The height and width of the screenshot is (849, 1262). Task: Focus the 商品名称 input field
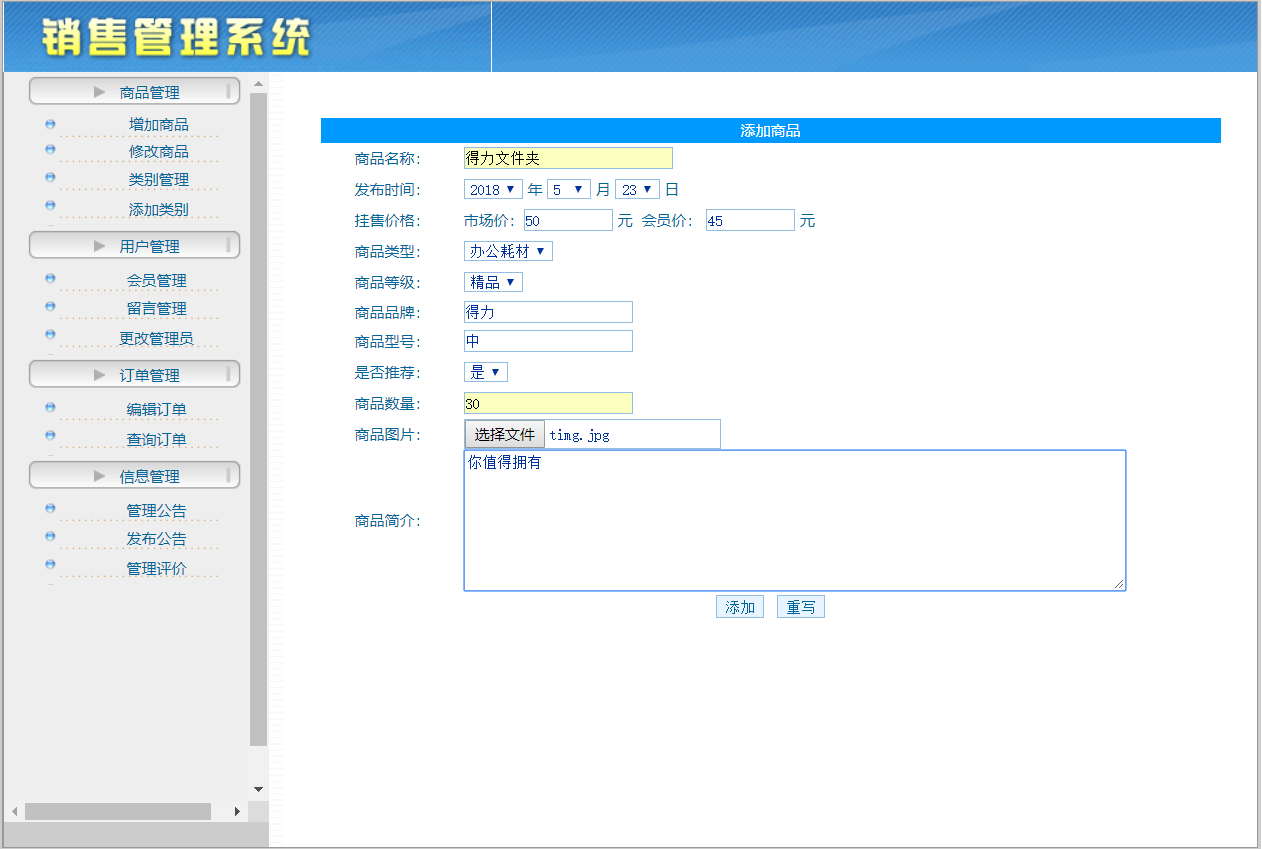coord(568,158)
